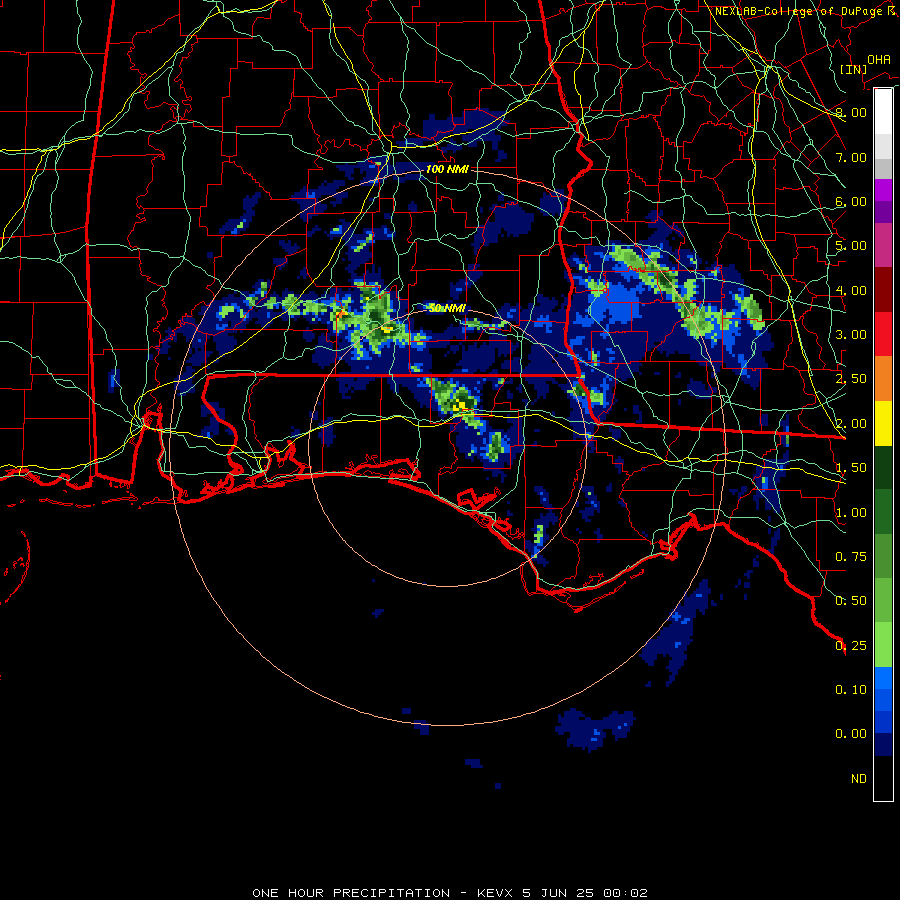
Task: Pick the light green swatch above 0.25
Action: click(x=883, y=645)
